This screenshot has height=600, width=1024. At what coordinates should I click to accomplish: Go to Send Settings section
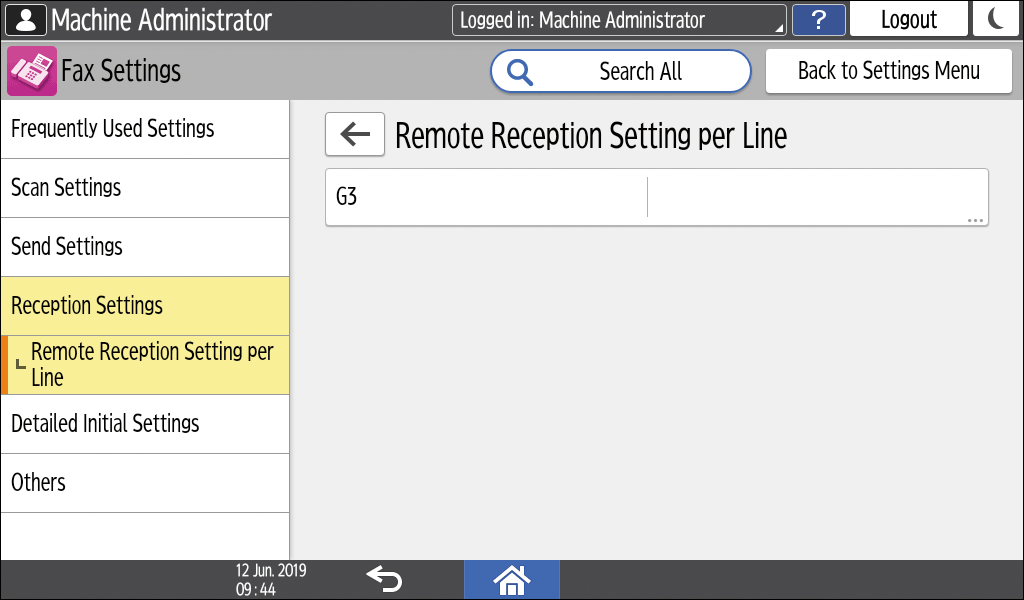(145, 247)
